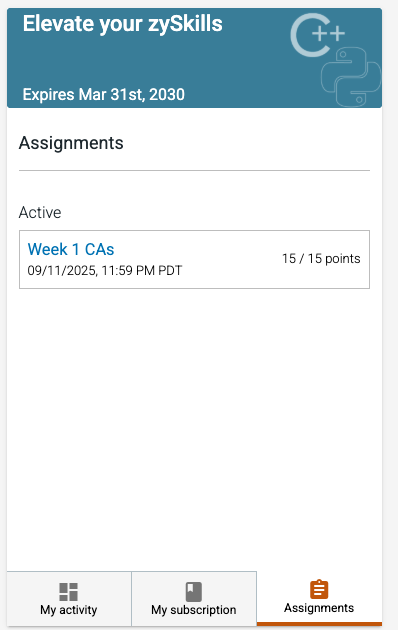The image size is (398, 630).
Task: Click the My activity dashboard icon
Action: pos(68,591)
